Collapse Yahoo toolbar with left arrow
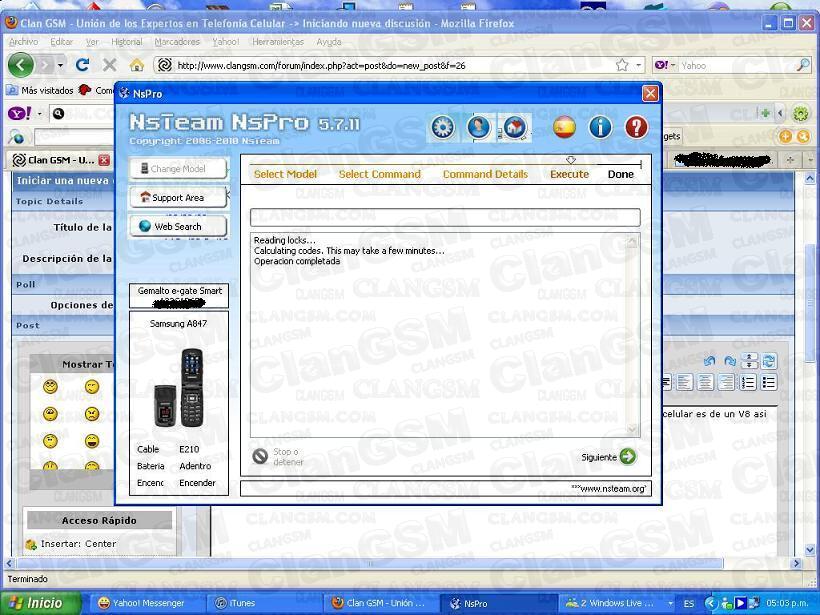Screen dimensions: 820x615 click(x=780, y=113)
